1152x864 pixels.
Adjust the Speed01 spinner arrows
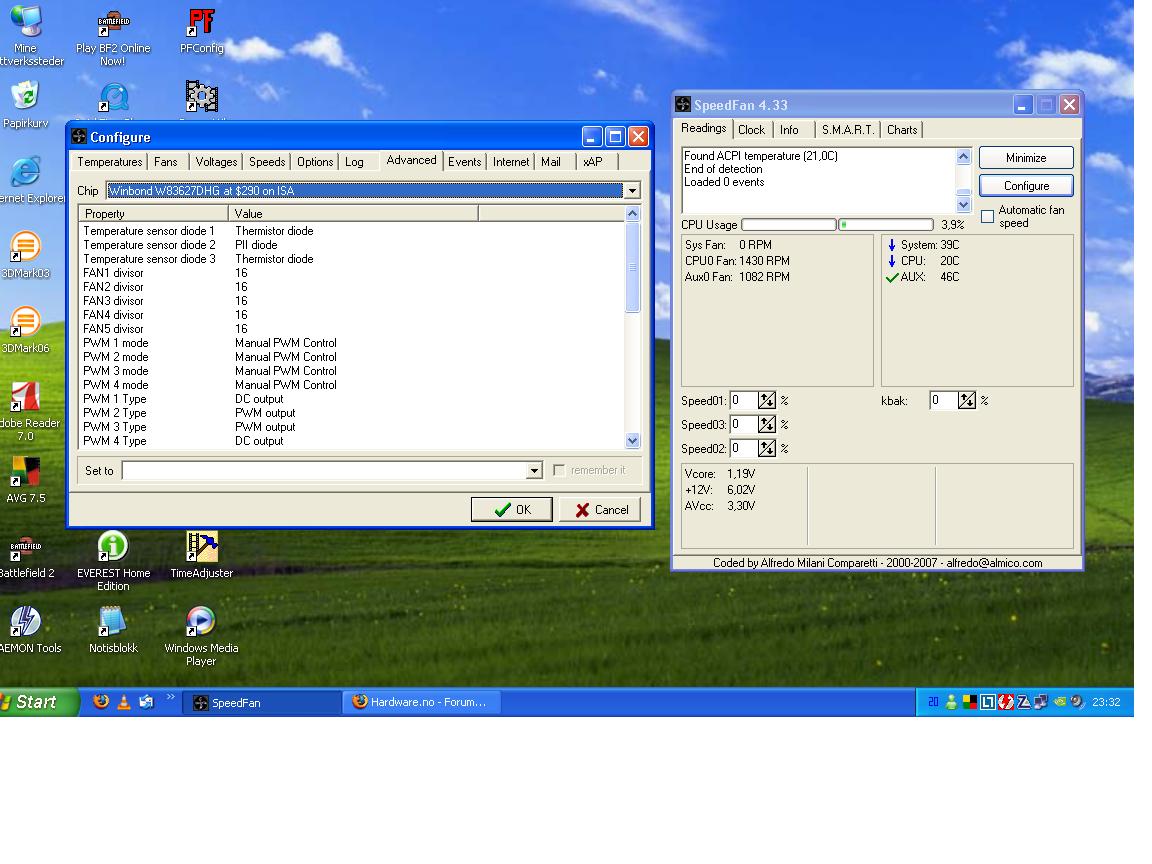pos(766,400)
